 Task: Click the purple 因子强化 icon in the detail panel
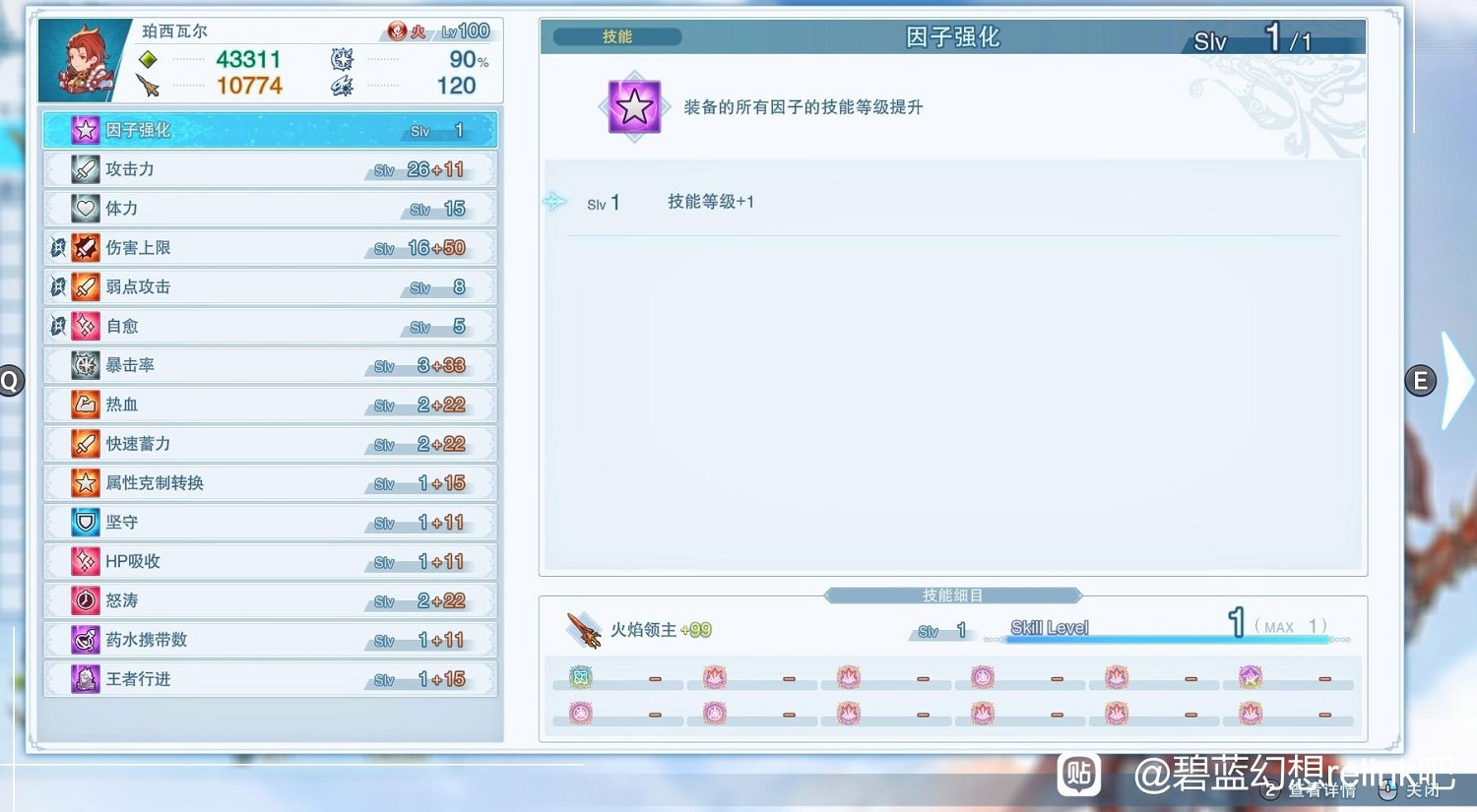pos(633,105)
